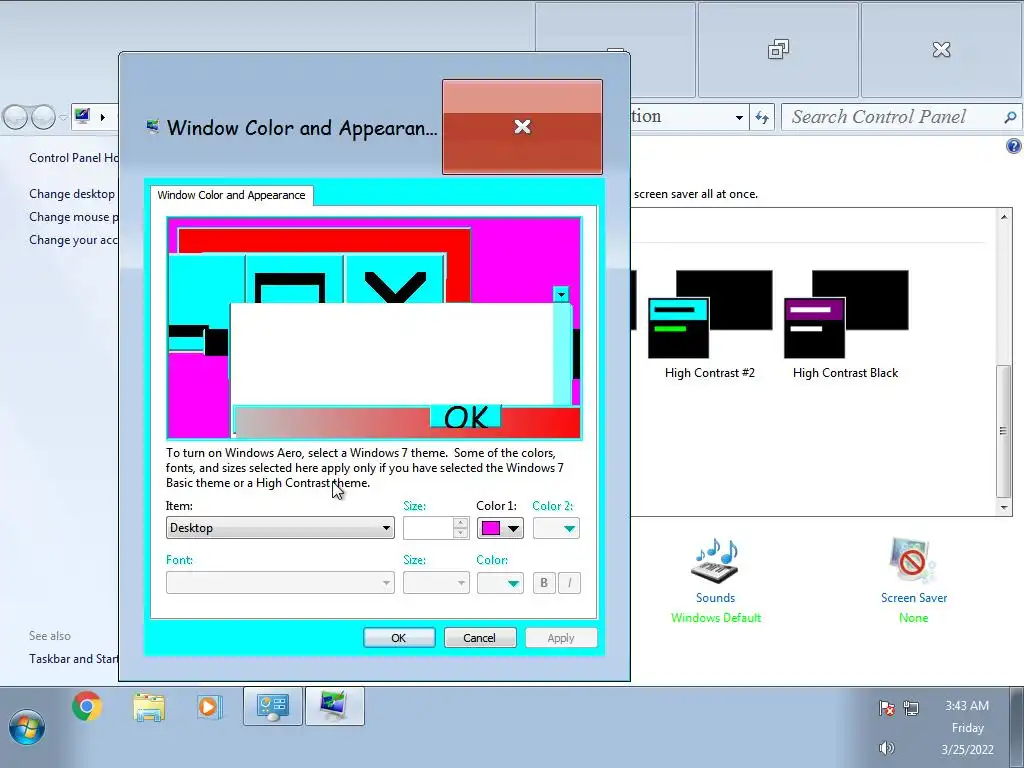Switch to Personalization taskbar button
The height and width of the screenshot is (768, 1024).
click(334, 706)
